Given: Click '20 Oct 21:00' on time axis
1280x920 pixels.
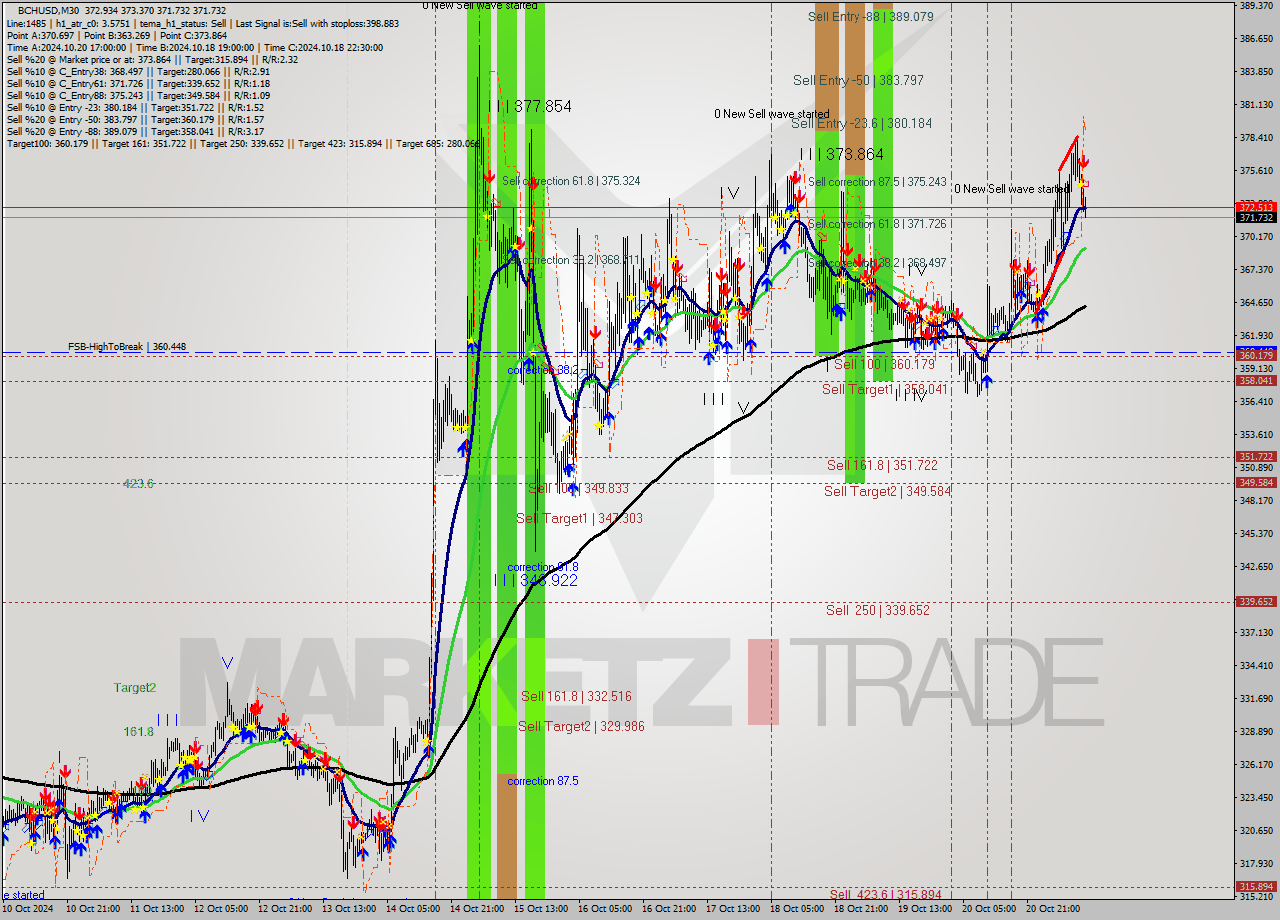Looking at the screenshot, I should coord(1053,909).
